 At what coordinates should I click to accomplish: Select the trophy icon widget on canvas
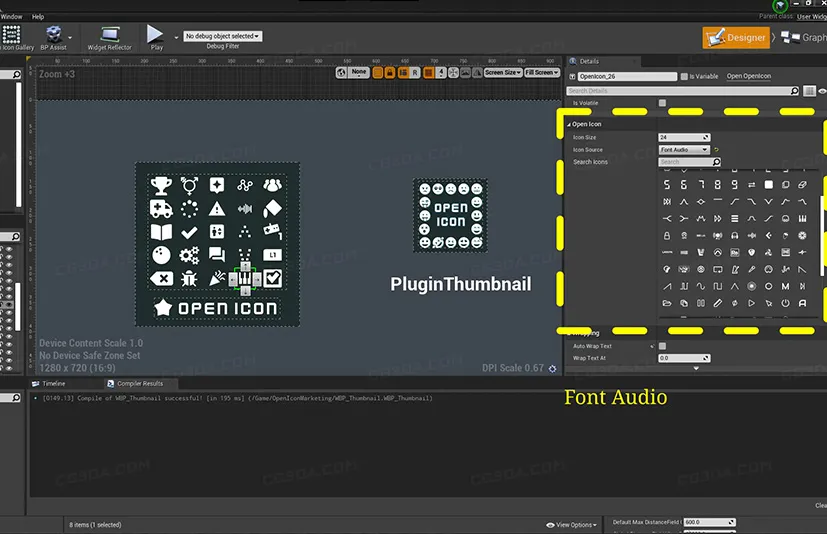161,185
